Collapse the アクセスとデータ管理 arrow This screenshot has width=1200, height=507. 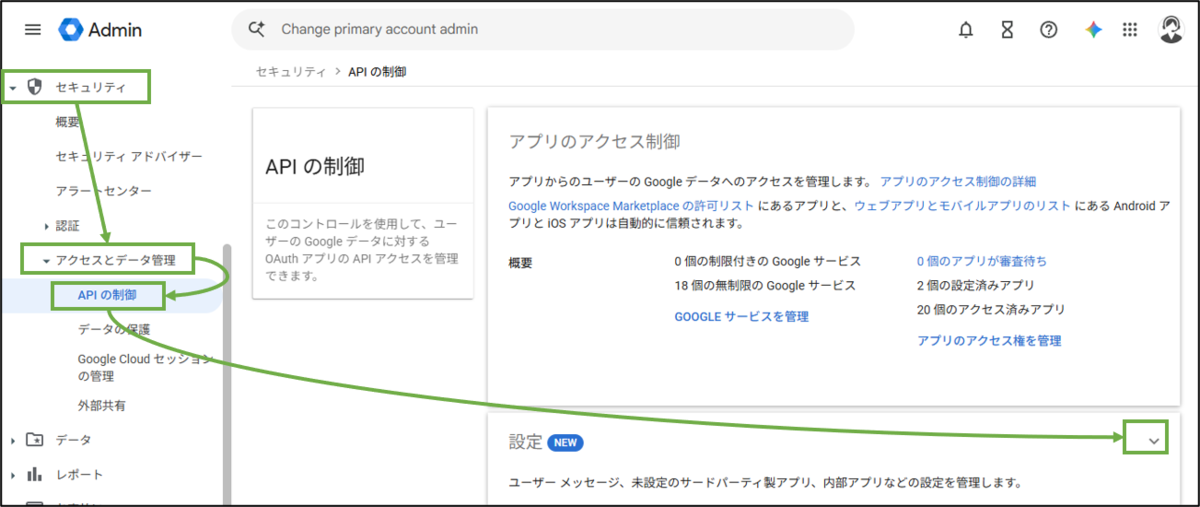46,261
